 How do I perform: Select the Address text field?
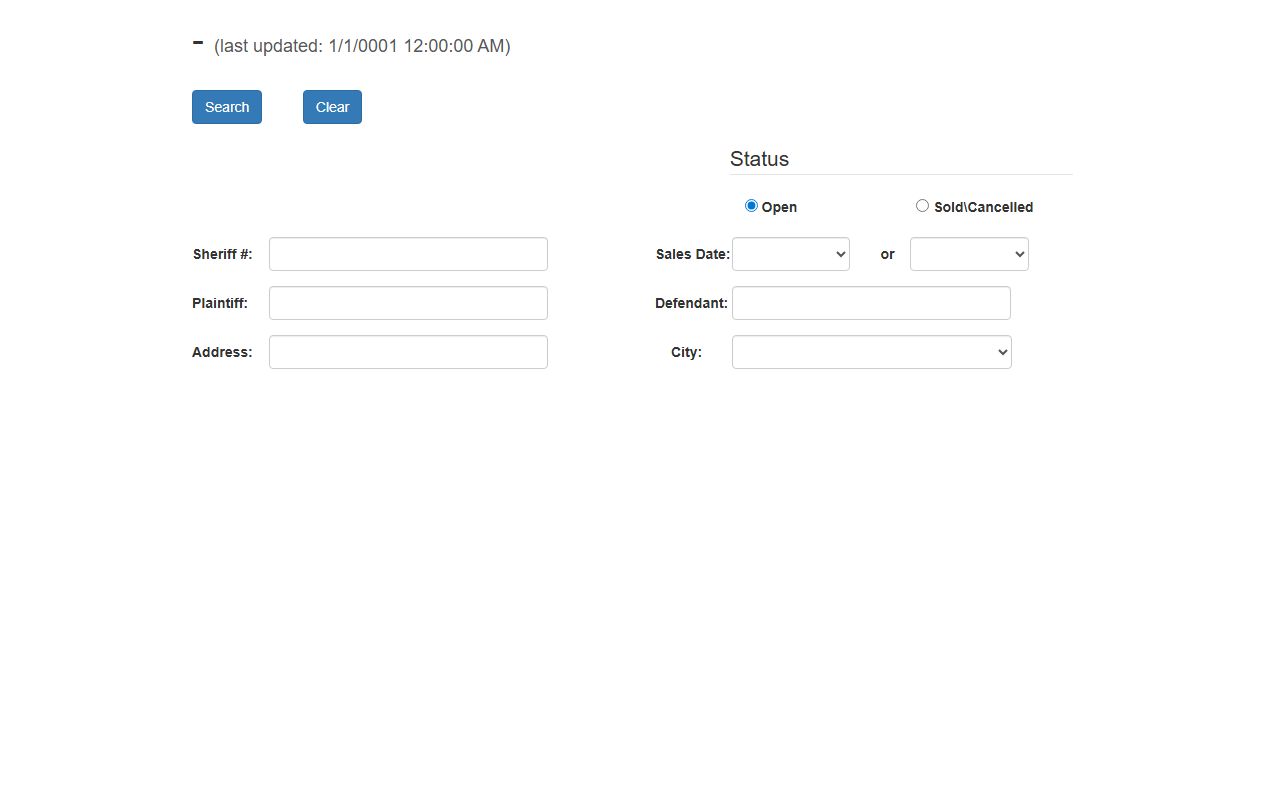[408, 352]
